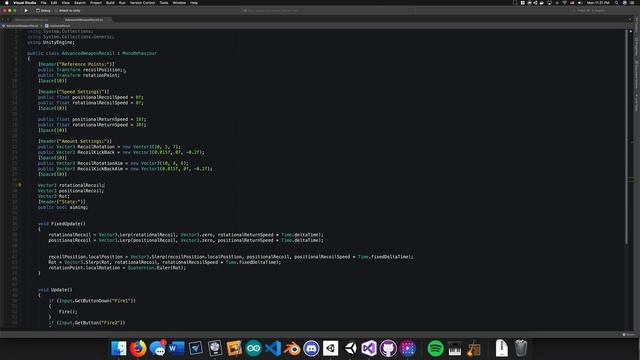Open Visual Studio from the dock

pyautogui.click(x=369, y=348)
